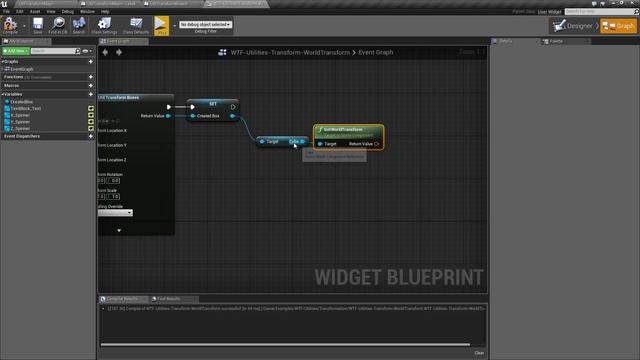Toggle visibility eye for Y_Spinner variable

click(x=91, y=122)
